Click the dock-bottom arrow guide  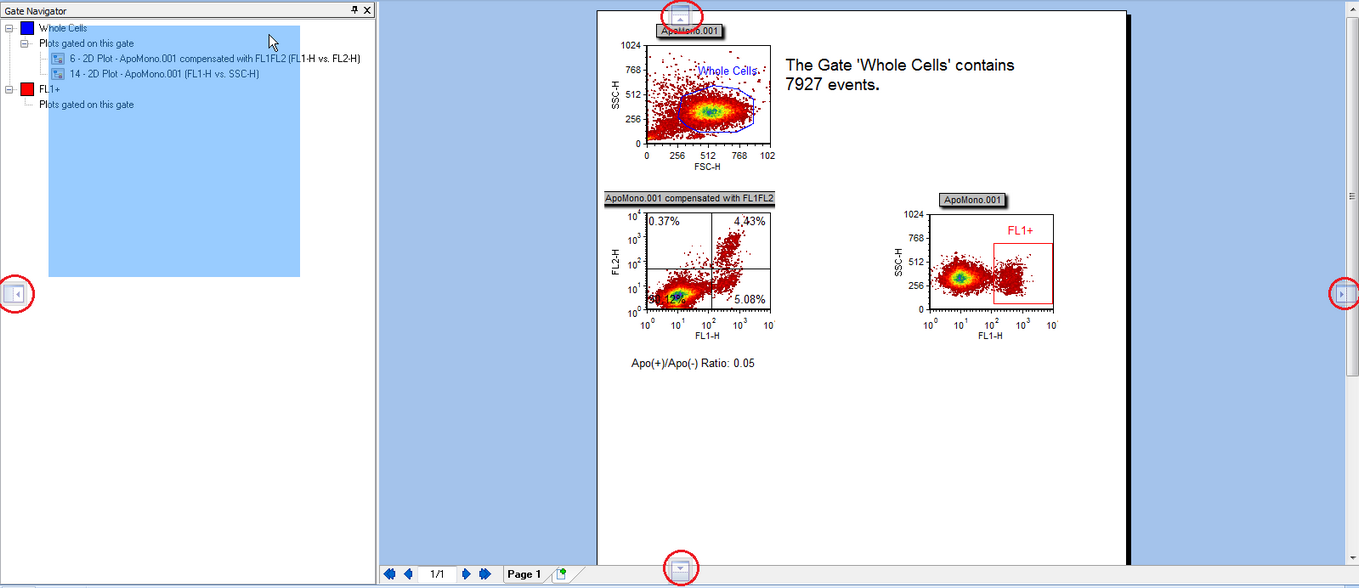point(681,568)
